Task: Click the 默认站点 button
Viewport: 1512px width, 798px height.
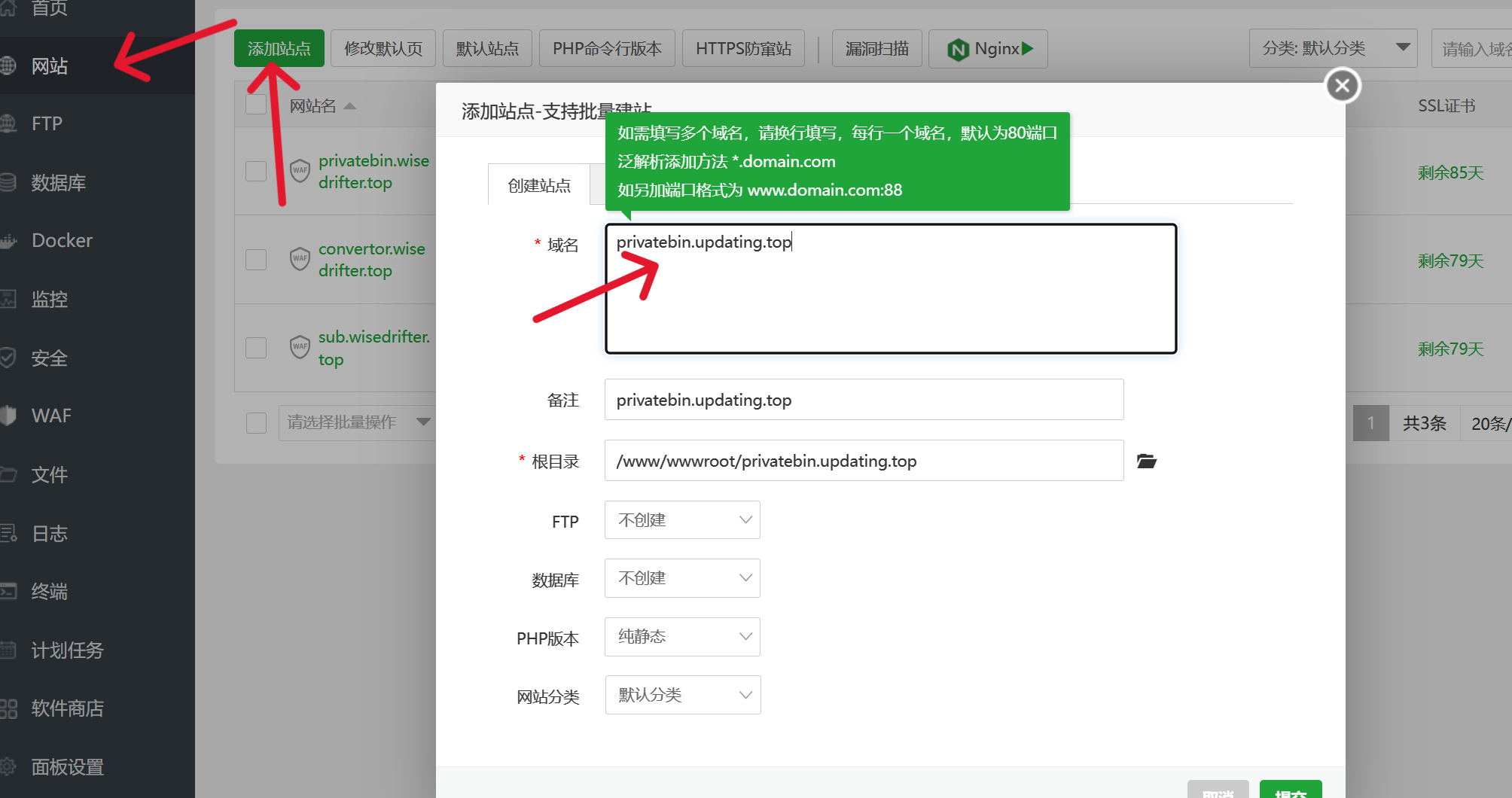Action: tap(487, 48)
